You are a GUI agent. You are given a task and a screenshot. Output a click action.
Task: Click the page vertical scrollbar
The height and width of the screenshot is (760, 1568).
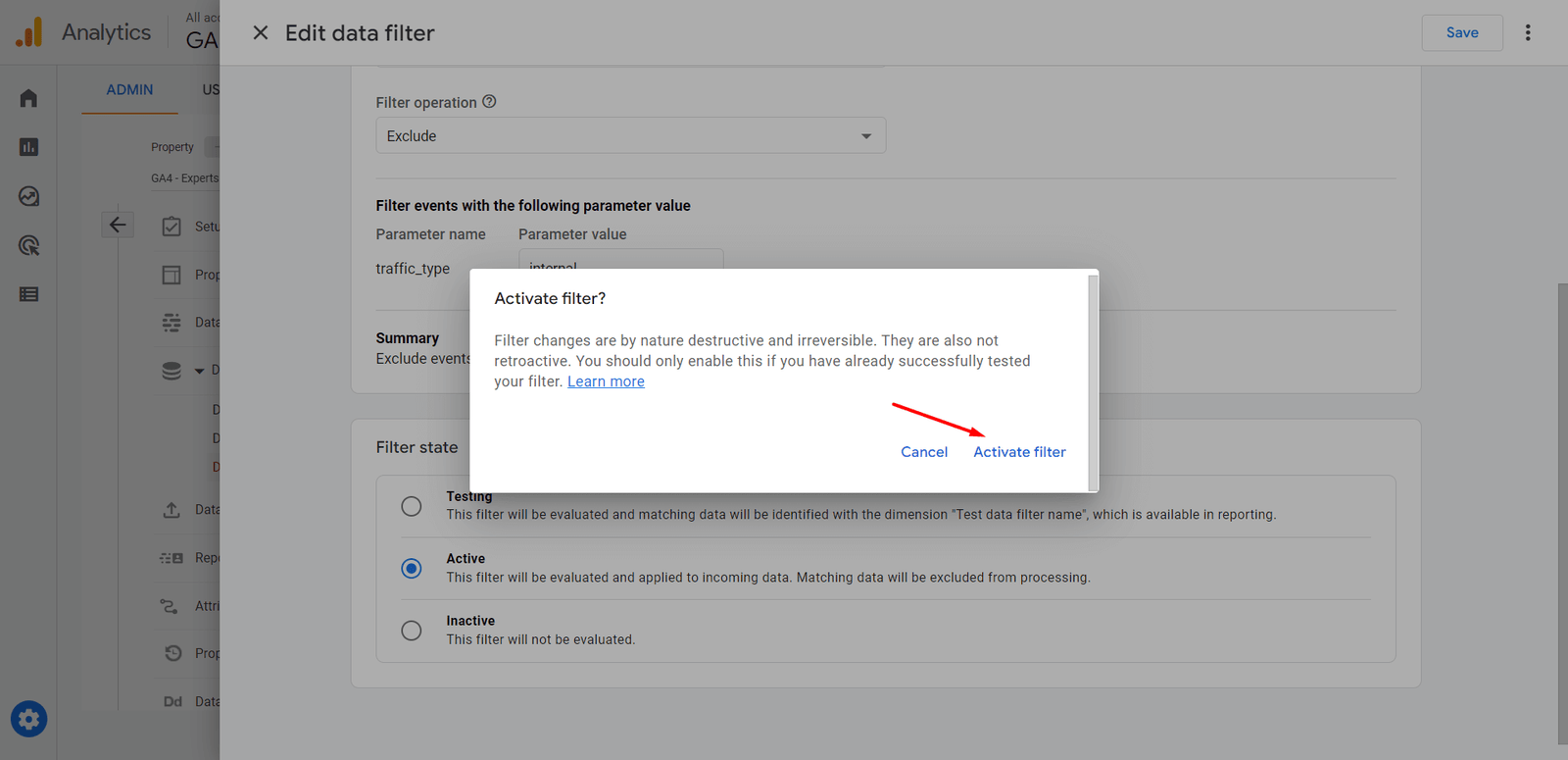1562,514
